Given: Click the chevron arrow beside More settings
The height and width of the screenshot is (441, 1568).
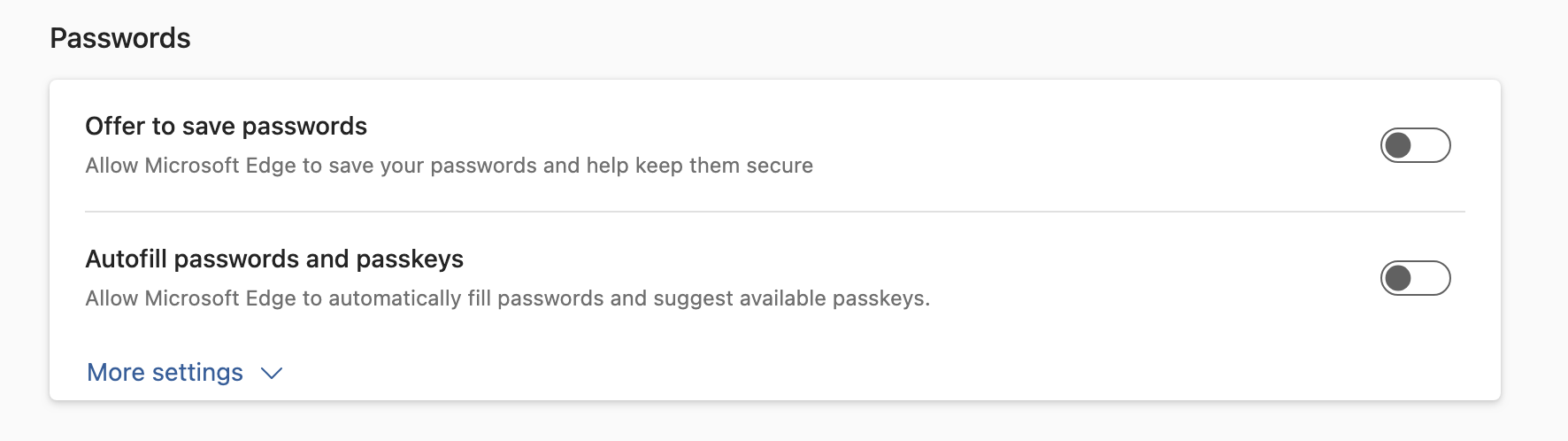Looking at the screenshot, I should point(272,374).
